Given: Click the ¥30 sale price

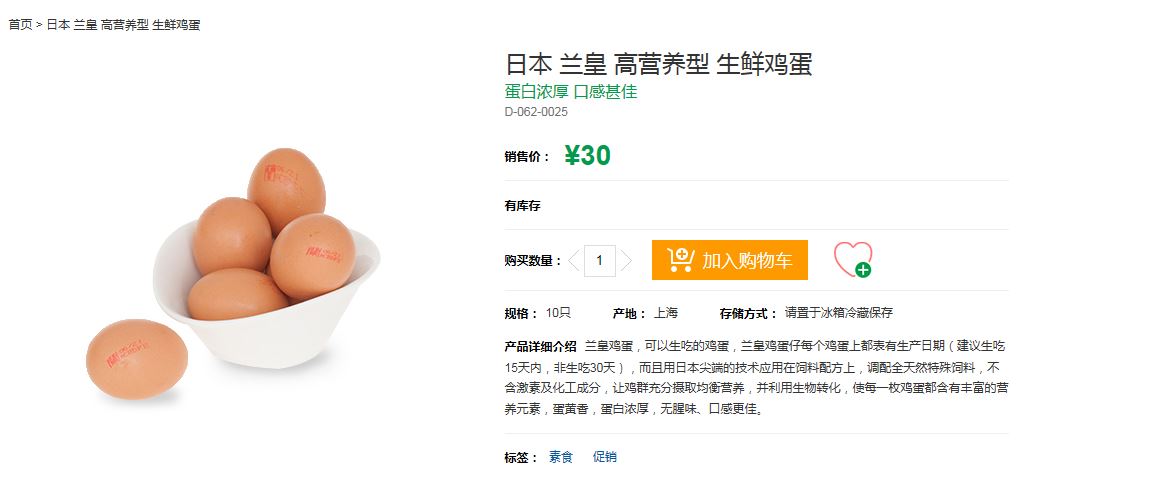Looking at the screenshot, I should [587, 155].
